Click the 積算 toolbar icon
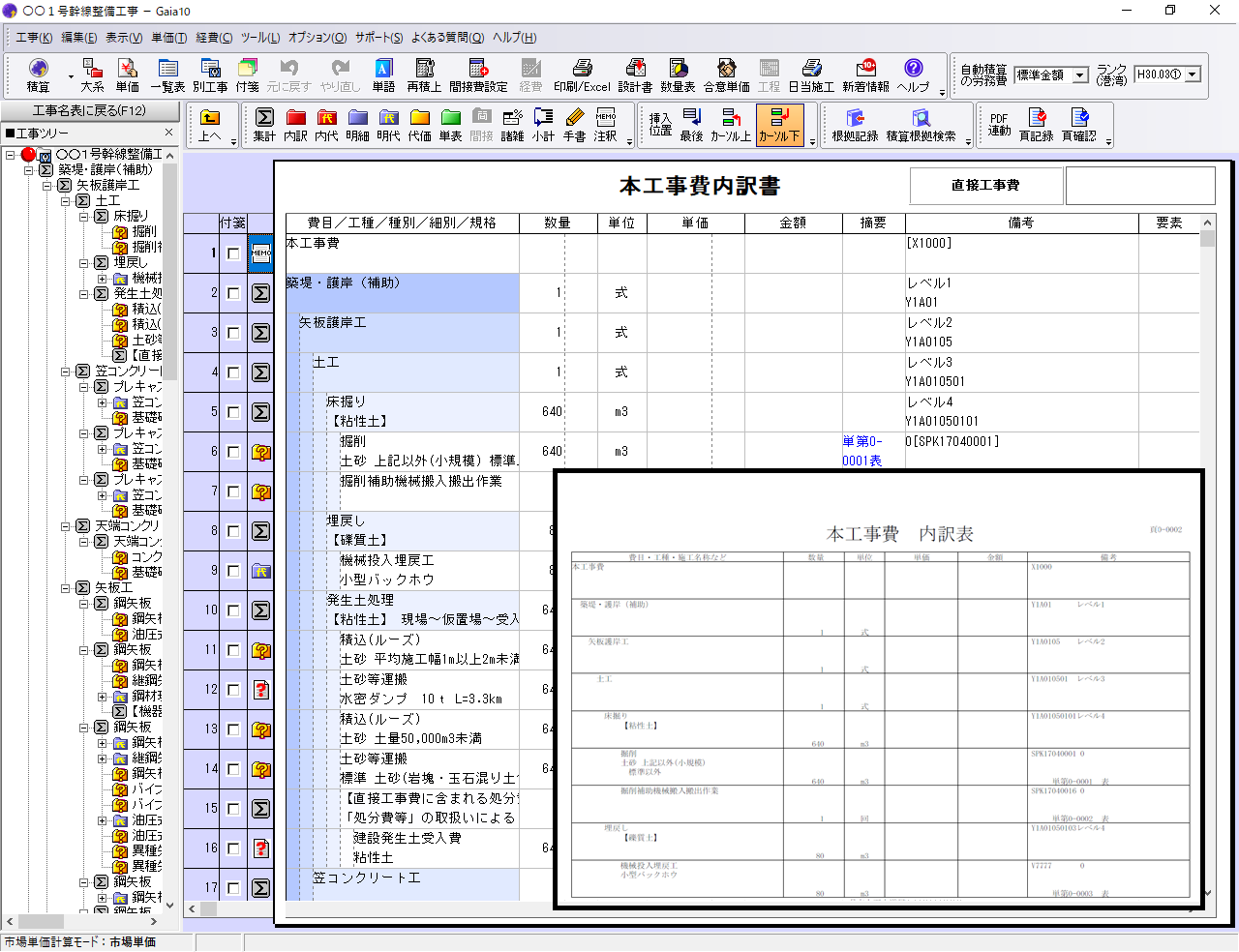This screenshot has height=952, width=1239. (38, 74)
